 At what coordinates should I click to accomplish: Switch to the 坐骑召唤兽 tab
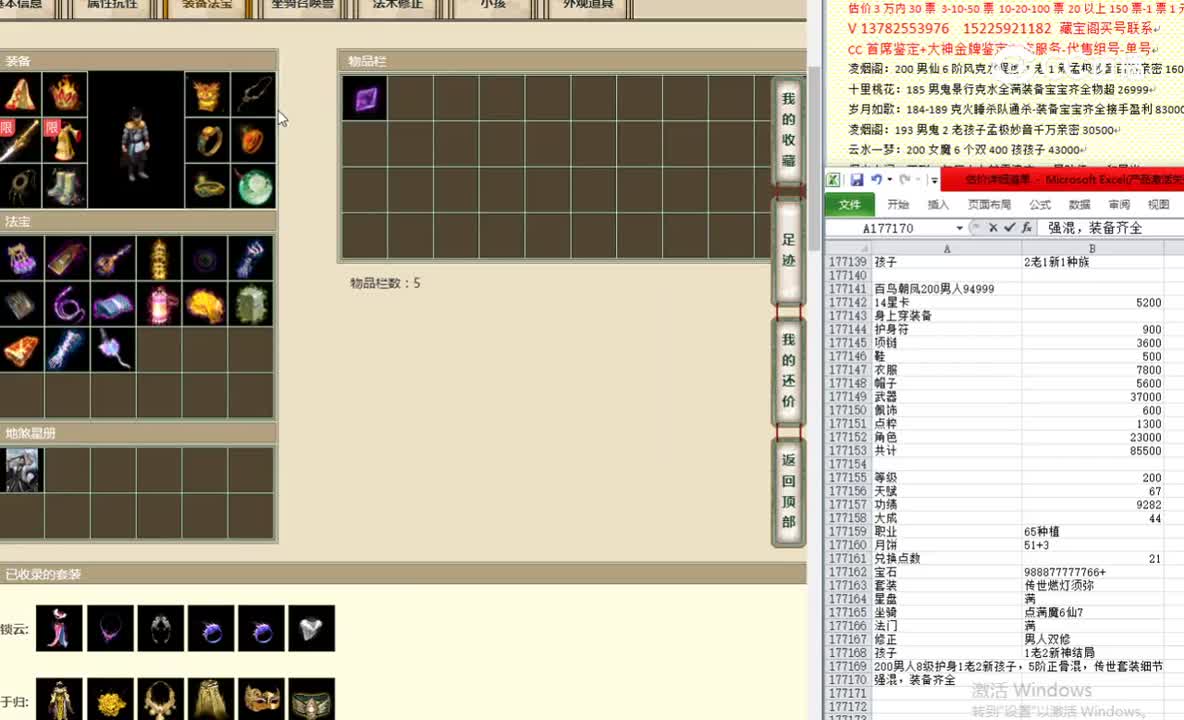click(x=303, y=6)
